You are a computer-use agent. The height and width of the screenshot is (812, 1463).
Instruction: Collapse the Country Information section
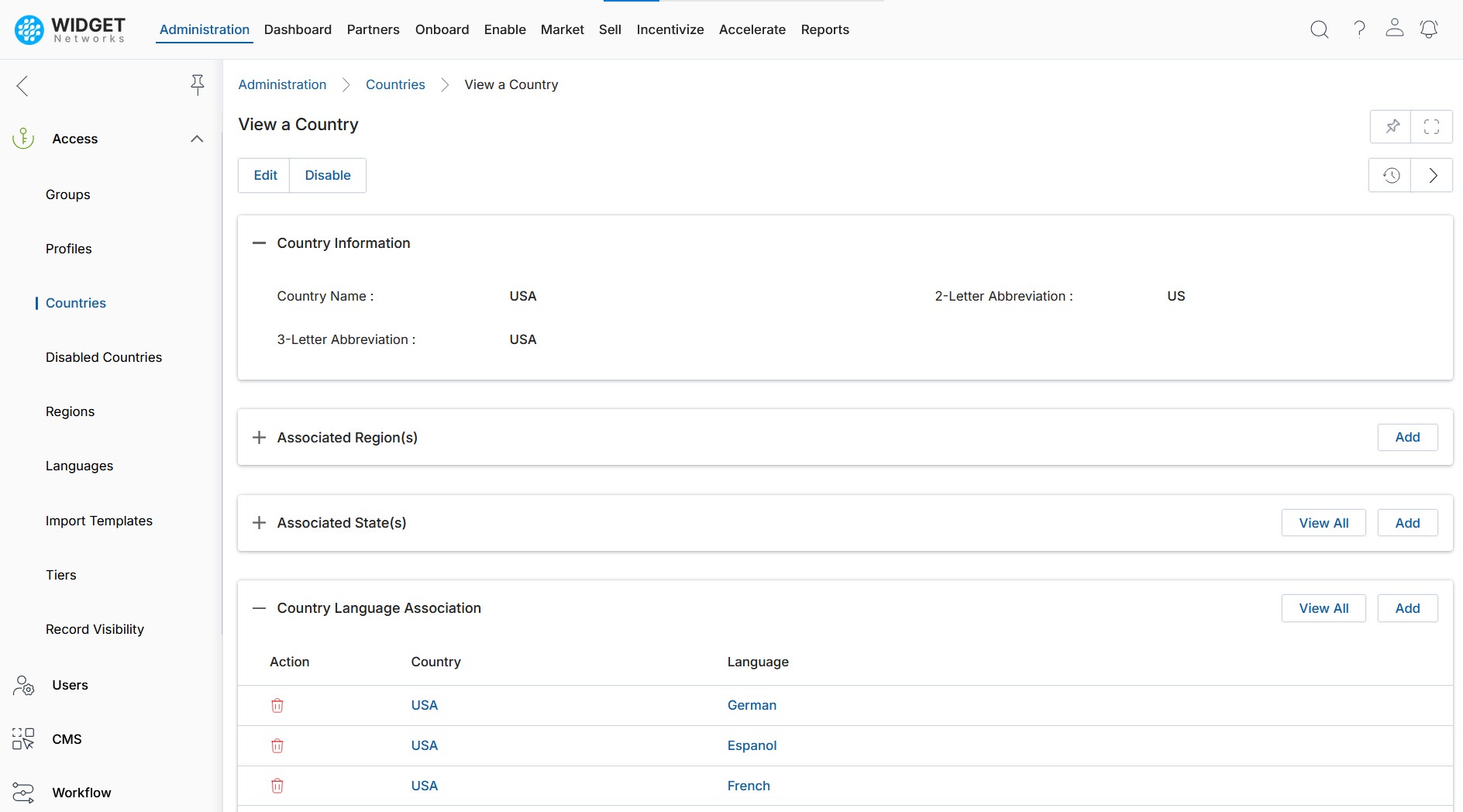click(259, 243)
